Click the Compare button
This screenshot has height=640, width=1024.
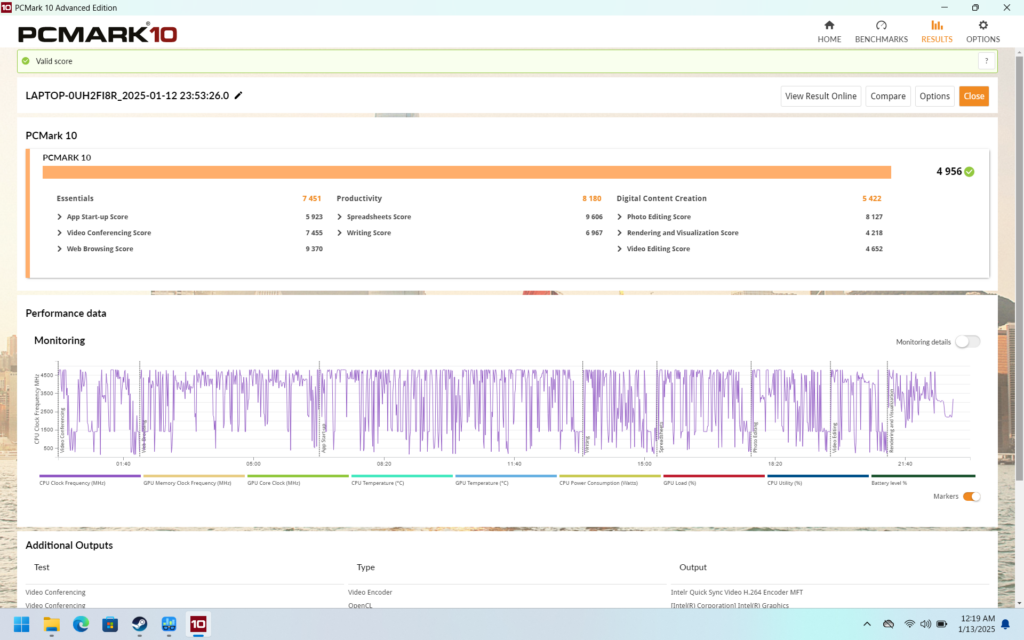pyautogui.click(x=888, y=96)
